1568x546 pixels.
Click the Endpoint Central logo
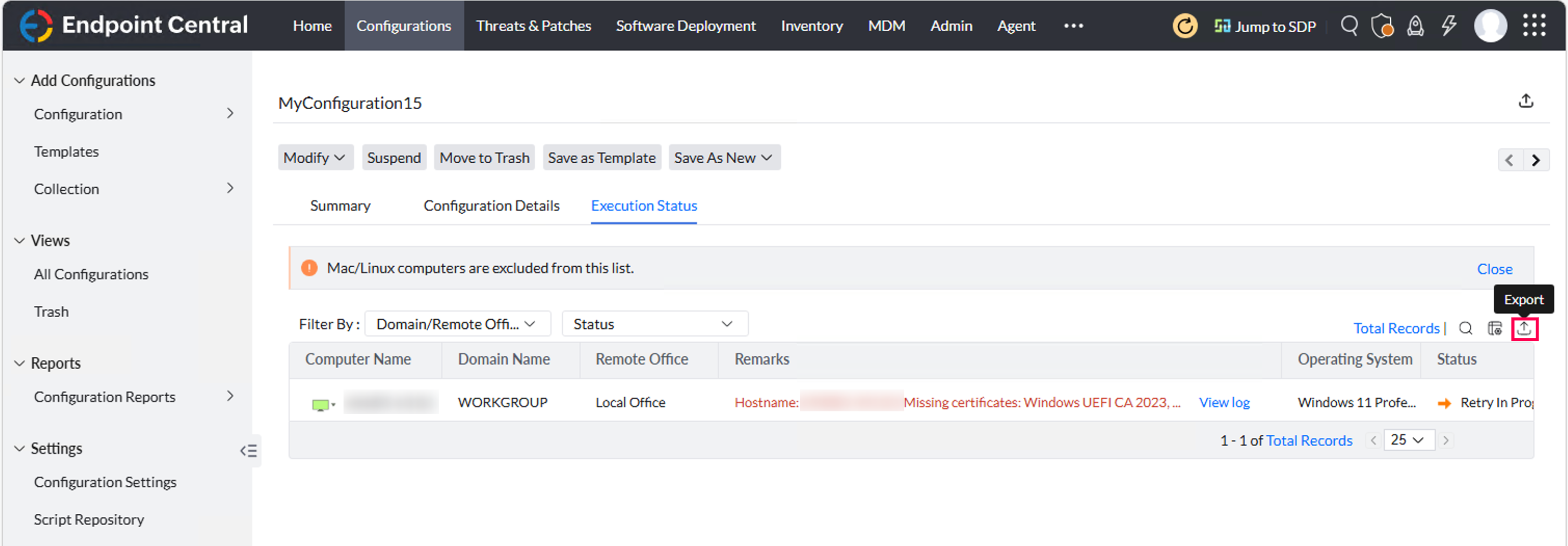point(134,25)
